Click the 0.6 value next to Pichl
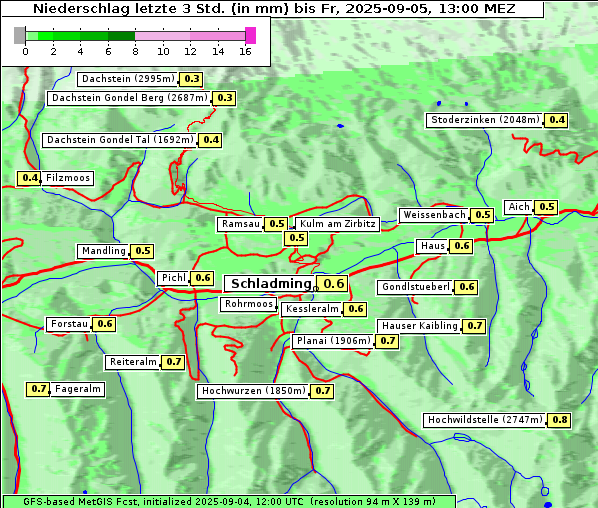The width and height of the screenshot is (598, 508). (x=203, y=278)
